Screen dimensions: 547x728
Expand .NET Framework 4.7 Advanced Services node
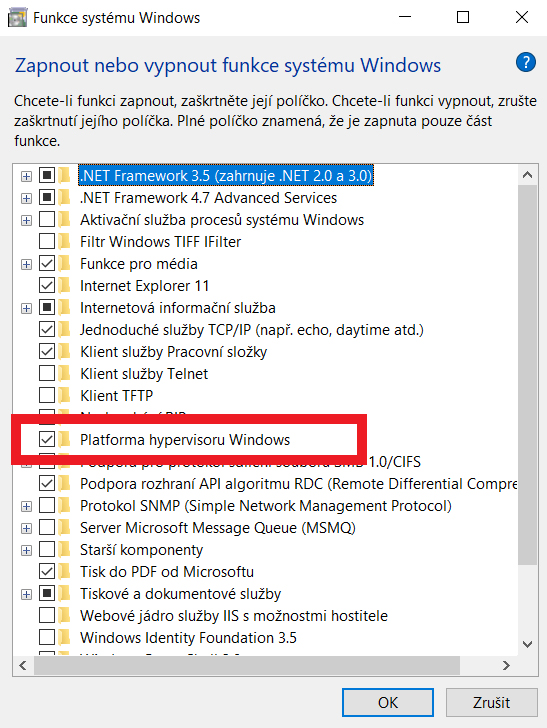click(x=26, y=198)
